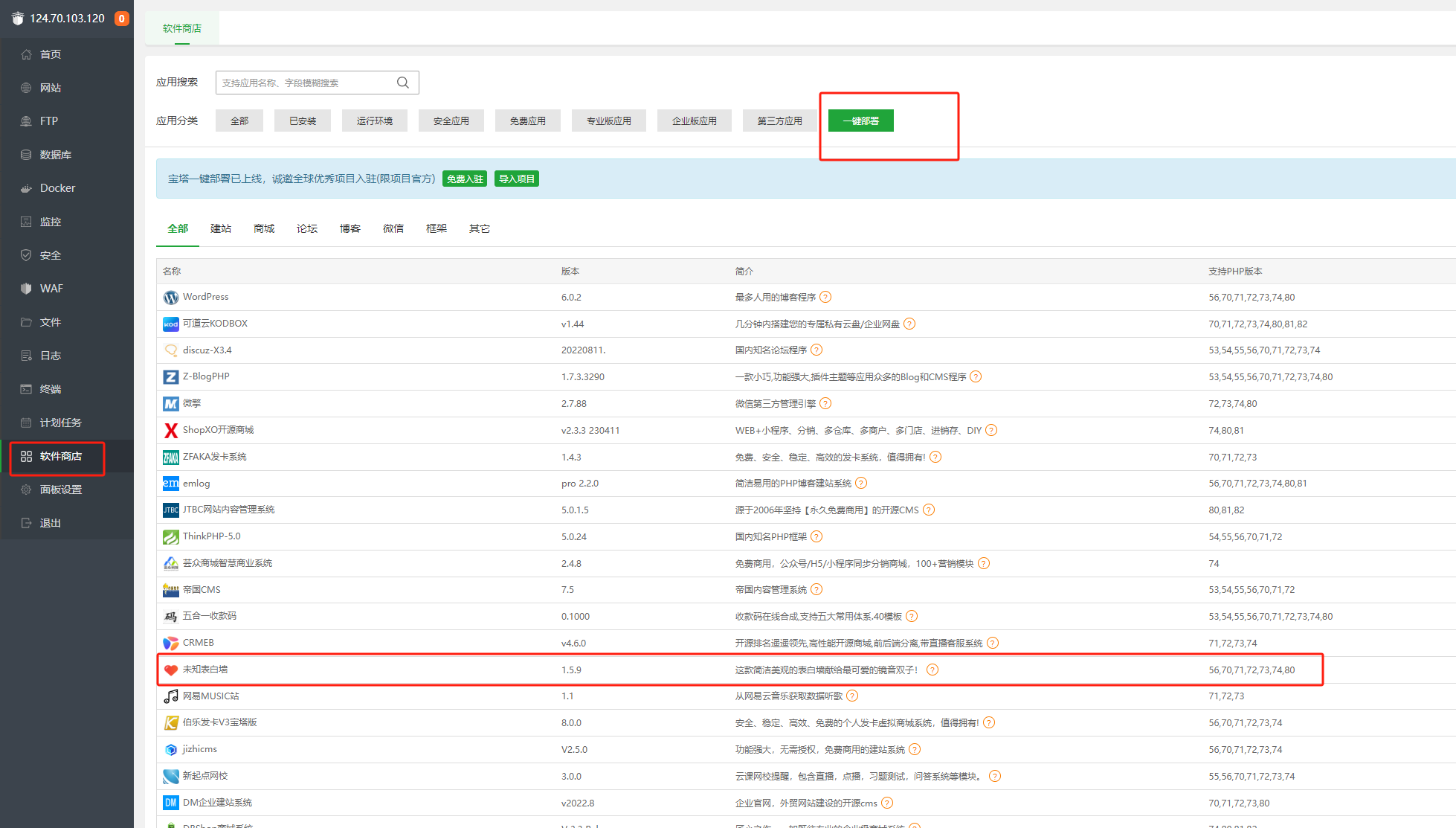Click the 安全 shield icon in sidebar

(x=26, y=255)
